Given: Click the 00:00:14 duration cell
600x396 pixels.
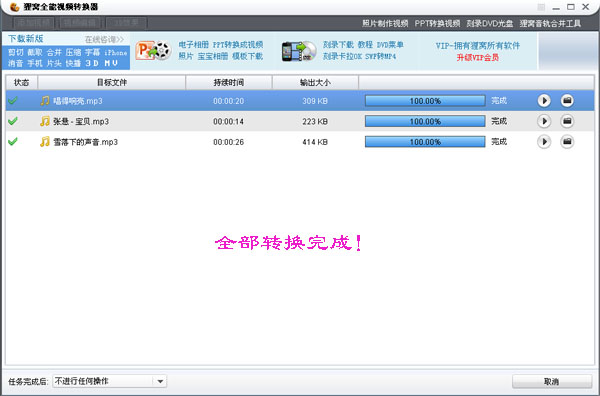Looking at the screenshot, I should point(228,121).
